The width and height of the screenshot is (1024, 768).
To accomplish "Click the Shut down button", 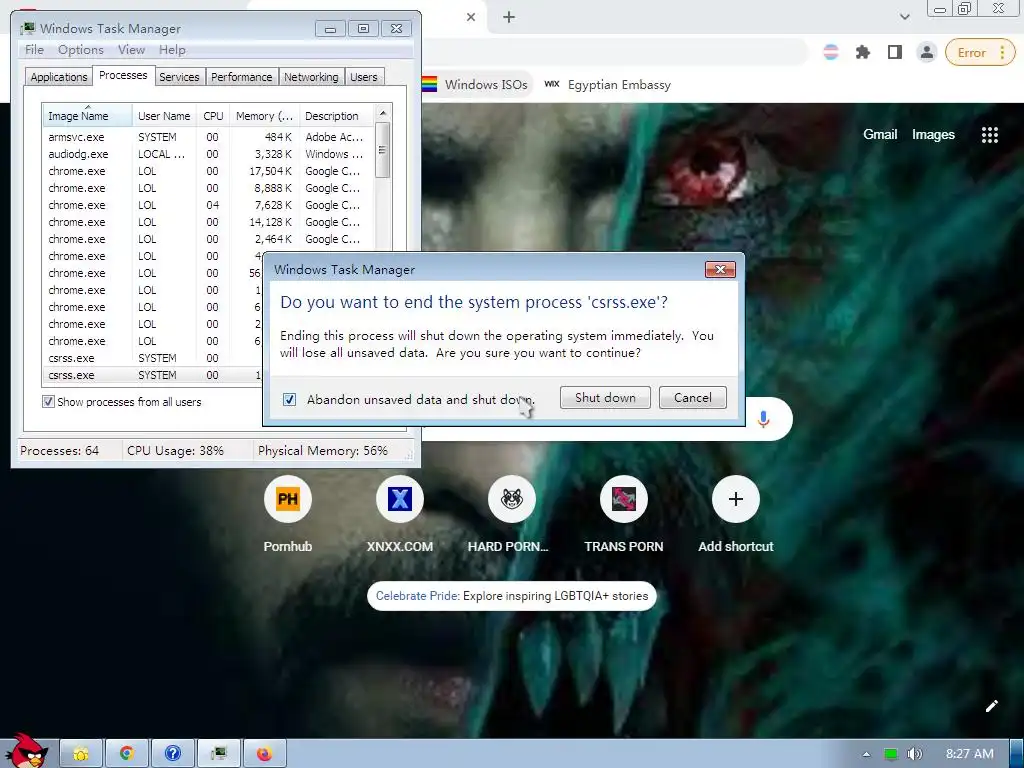I will coord(605,398).
